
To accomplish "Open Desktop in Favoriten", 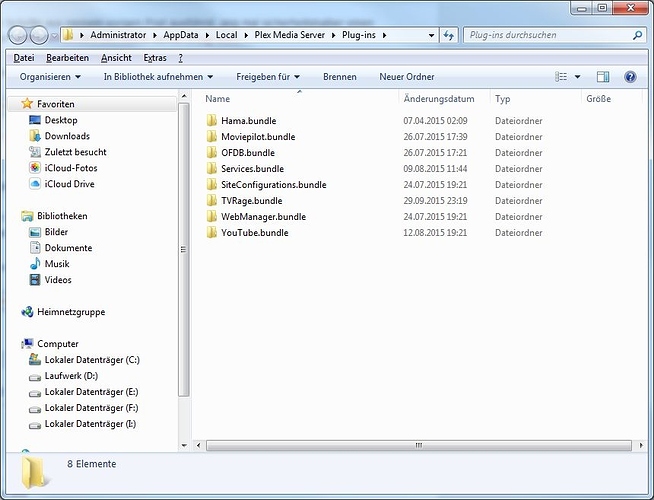I will [x=61, y=120].
